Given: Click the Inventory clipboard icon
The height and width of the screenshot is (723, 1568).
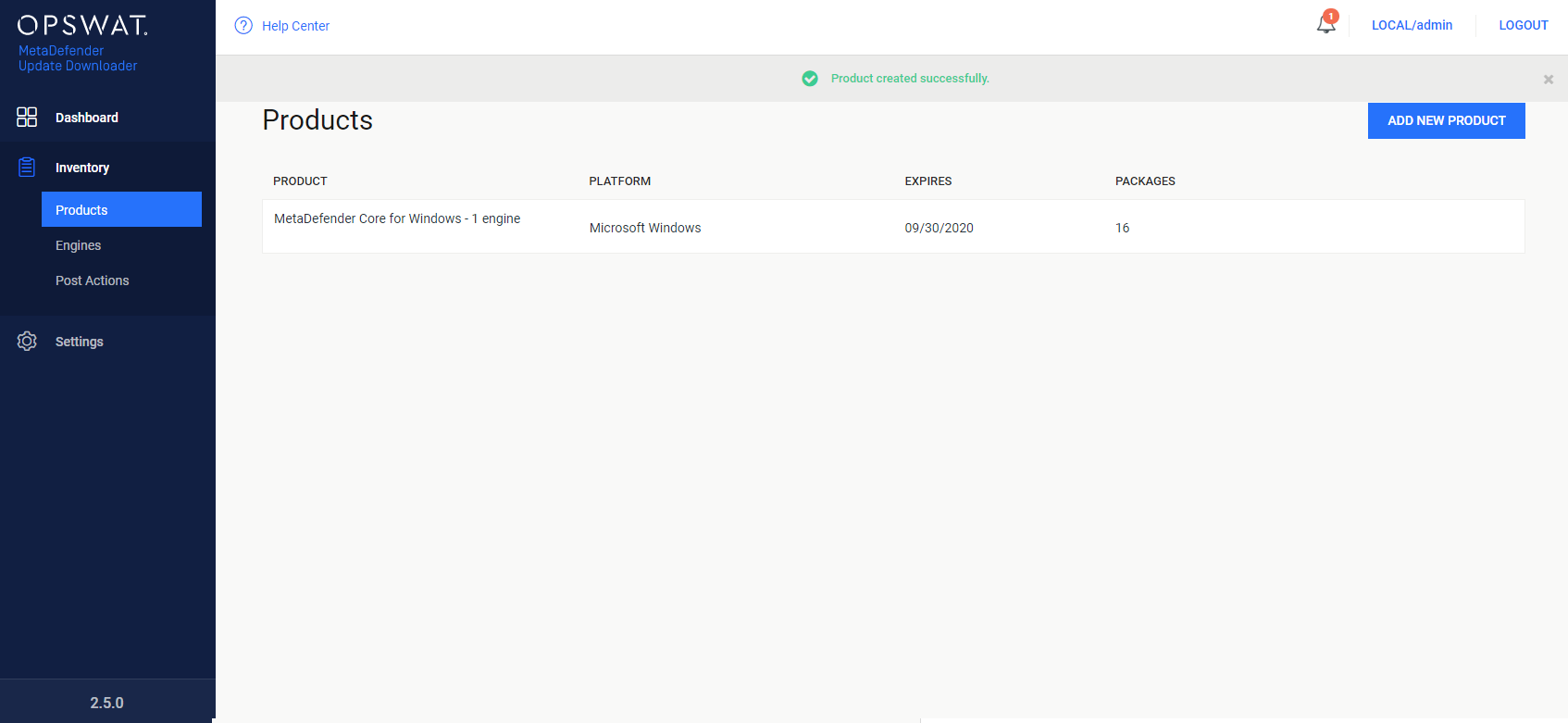Looking at the screenshot, I should 27,168.
